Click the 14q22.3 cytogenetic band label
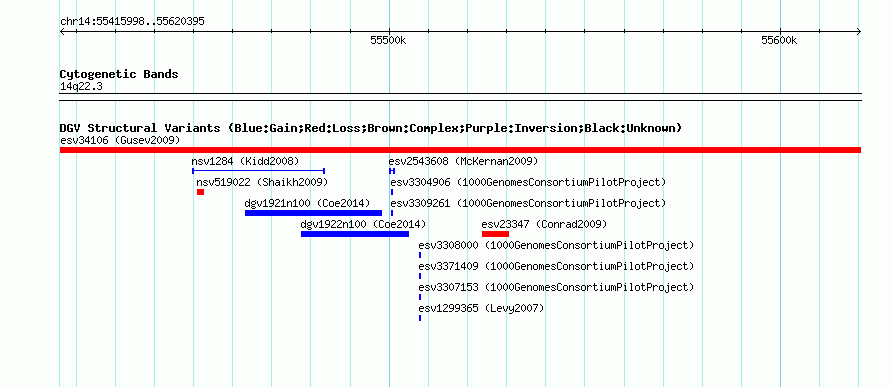Screen dimensions: 890x387 (81, 87)
